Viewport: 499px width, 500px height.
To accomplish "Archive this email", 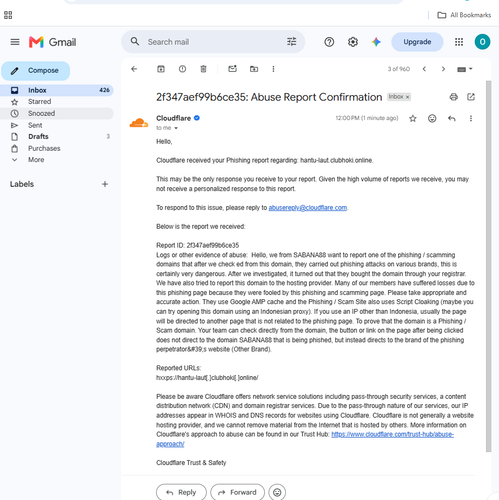I will [161, 69].
